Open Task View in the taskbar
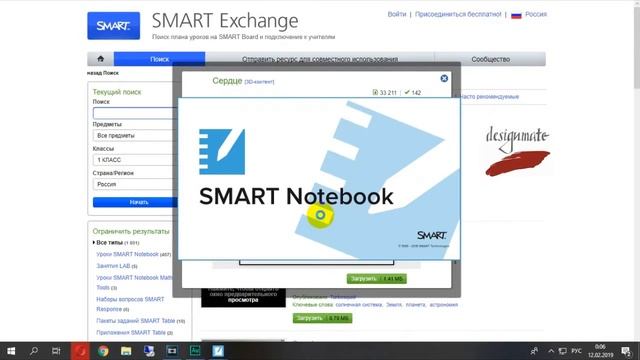 point(56,351)
